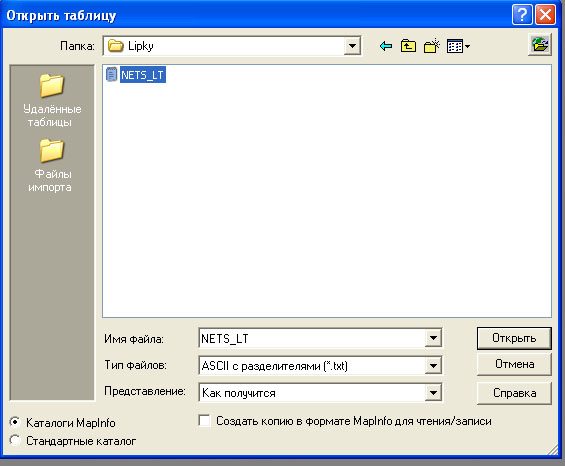565x466 pixels.
Task: Open the View menu icon
Action: click(458, 46)
